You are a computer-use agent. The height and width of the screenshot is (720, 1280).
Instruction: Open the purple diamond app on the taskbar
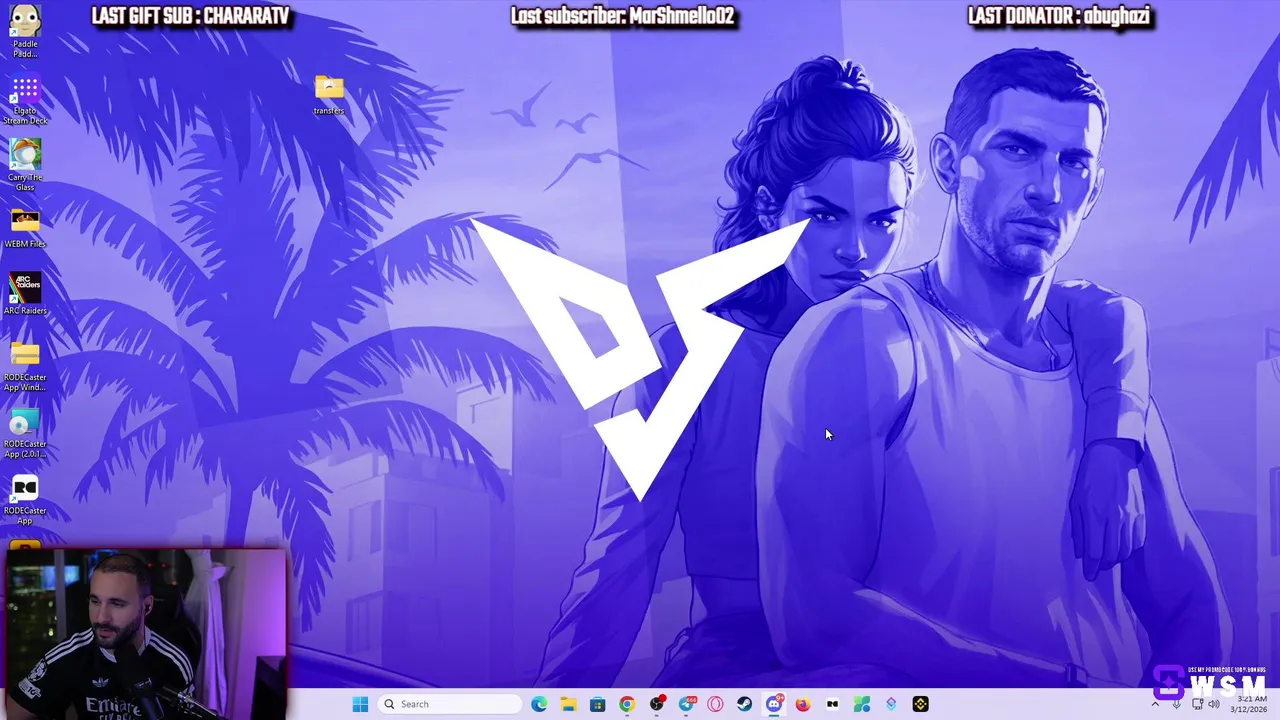click(x=891, y=704)
